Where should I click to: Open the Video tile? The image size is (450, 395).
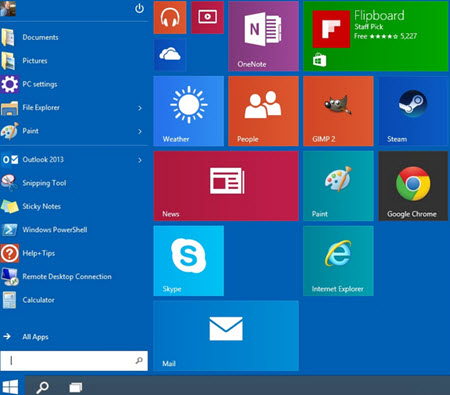pos(207,18)
